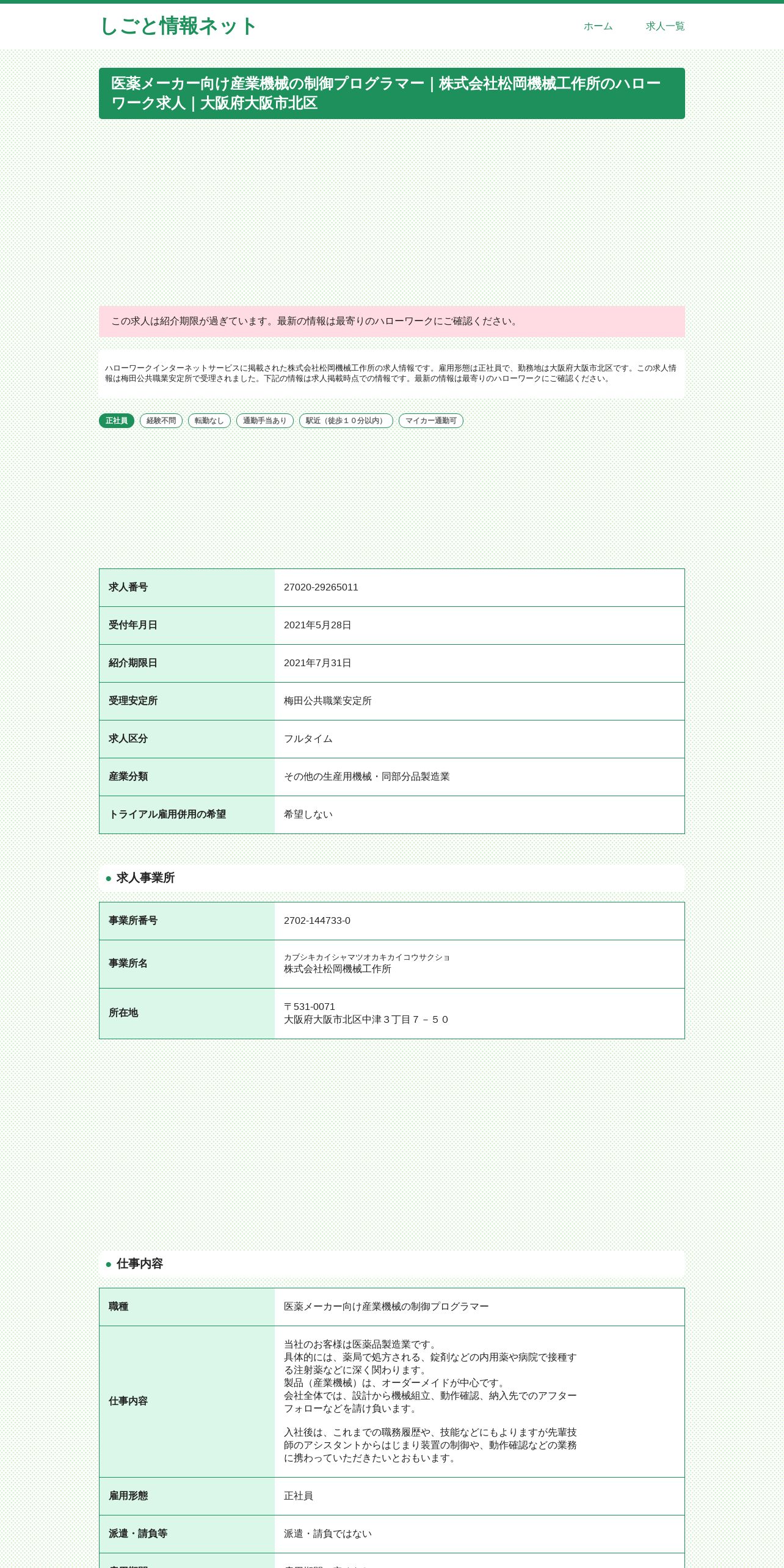Click the 事業所名 row label
The image size is (784, 1568).
point(128,964)
